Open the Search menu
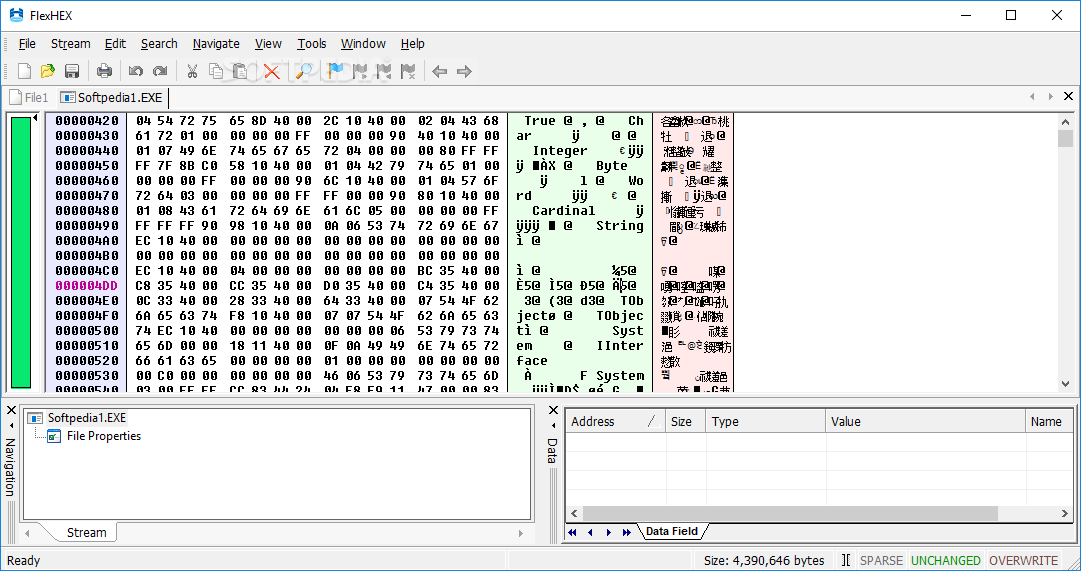Screen dimensions: 1081x571 (x=159, y=43)
